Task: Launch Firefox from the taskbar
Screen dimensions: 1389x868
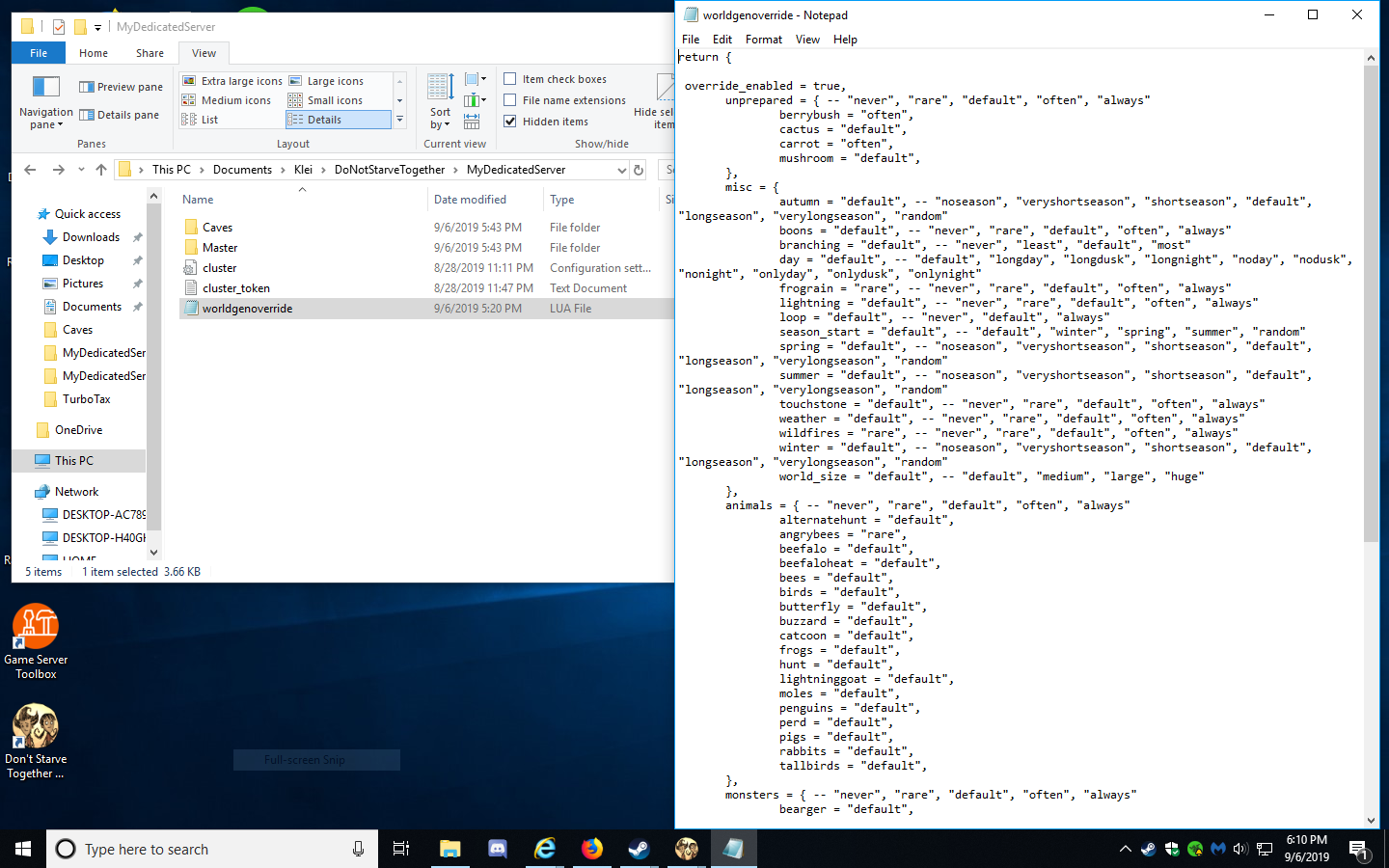Action: point(591,849)
